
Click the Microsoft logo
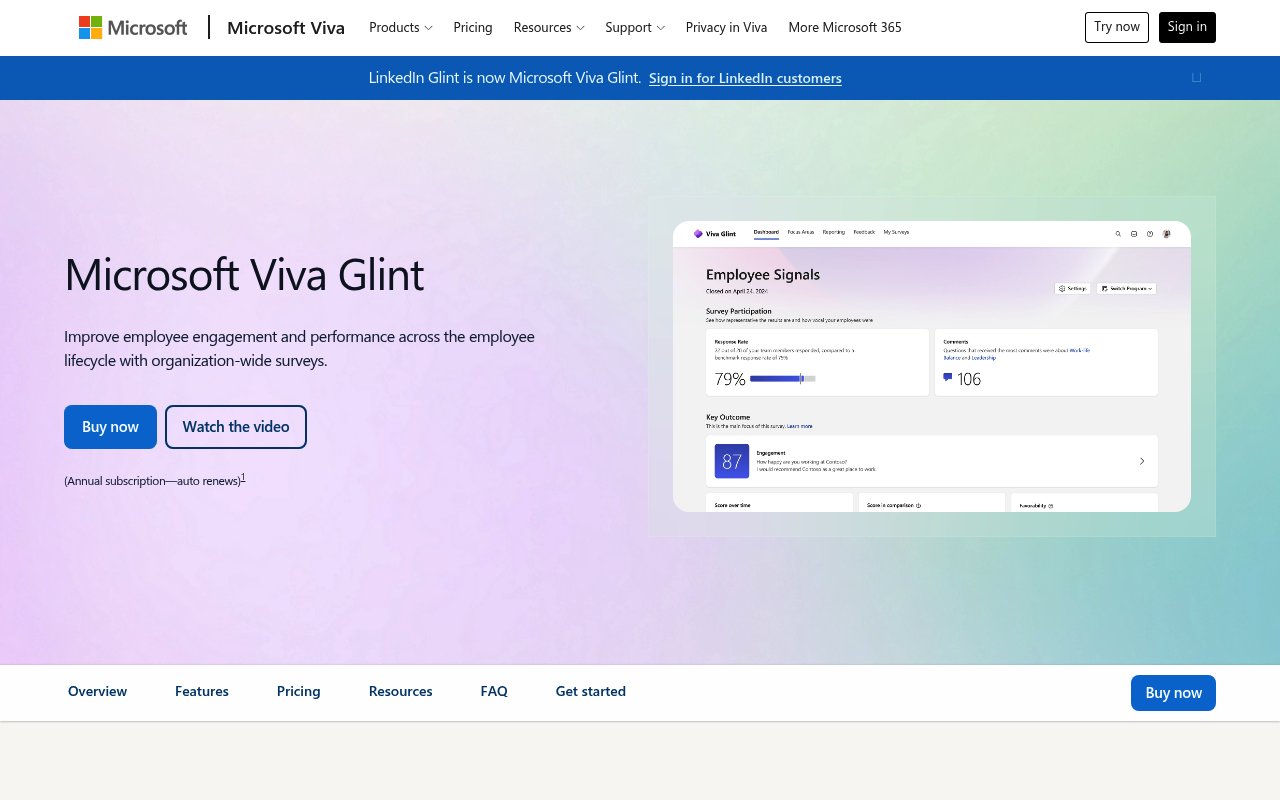pyautogui.click(x=133, y=27)
